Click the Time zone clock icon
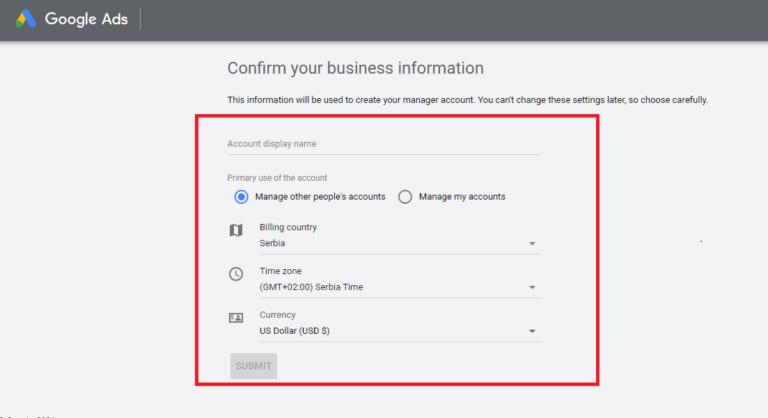The height and width of the screenshot is (418, 768). pyautogui.click(x=236, y=274)
